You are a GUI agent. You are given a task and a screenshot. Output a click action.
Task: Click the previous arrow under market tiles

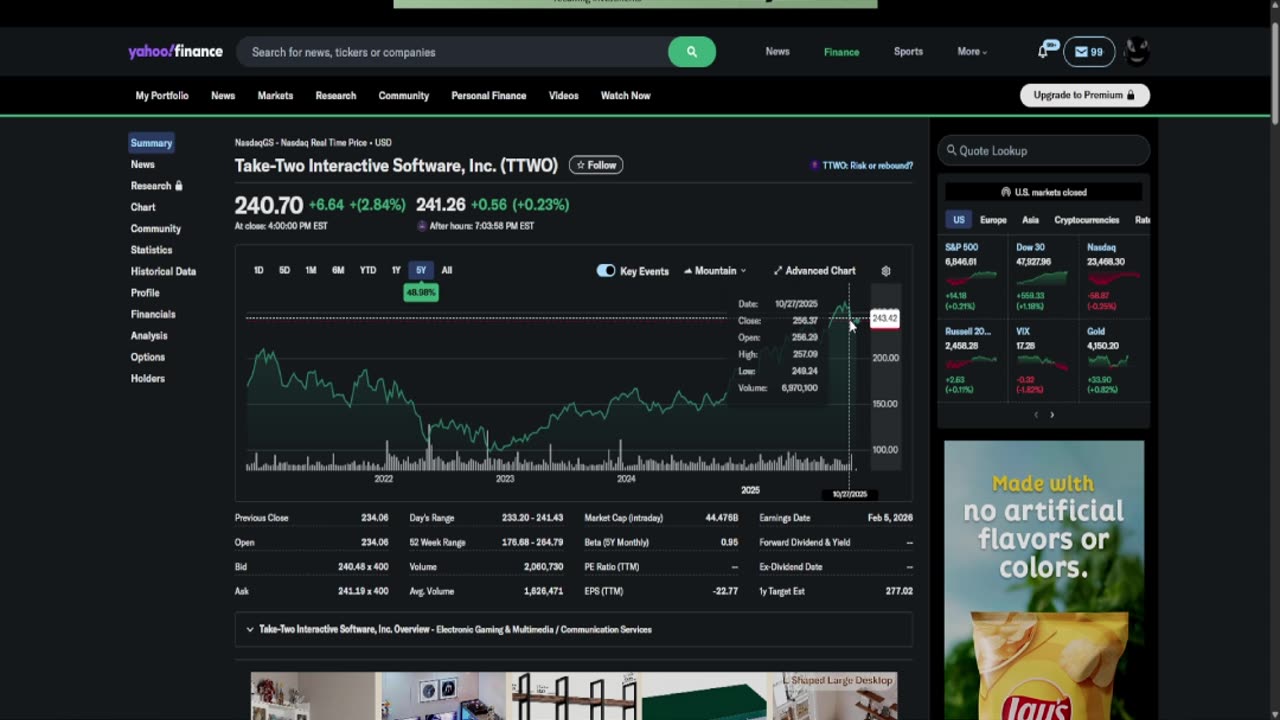pos(1035,415)
